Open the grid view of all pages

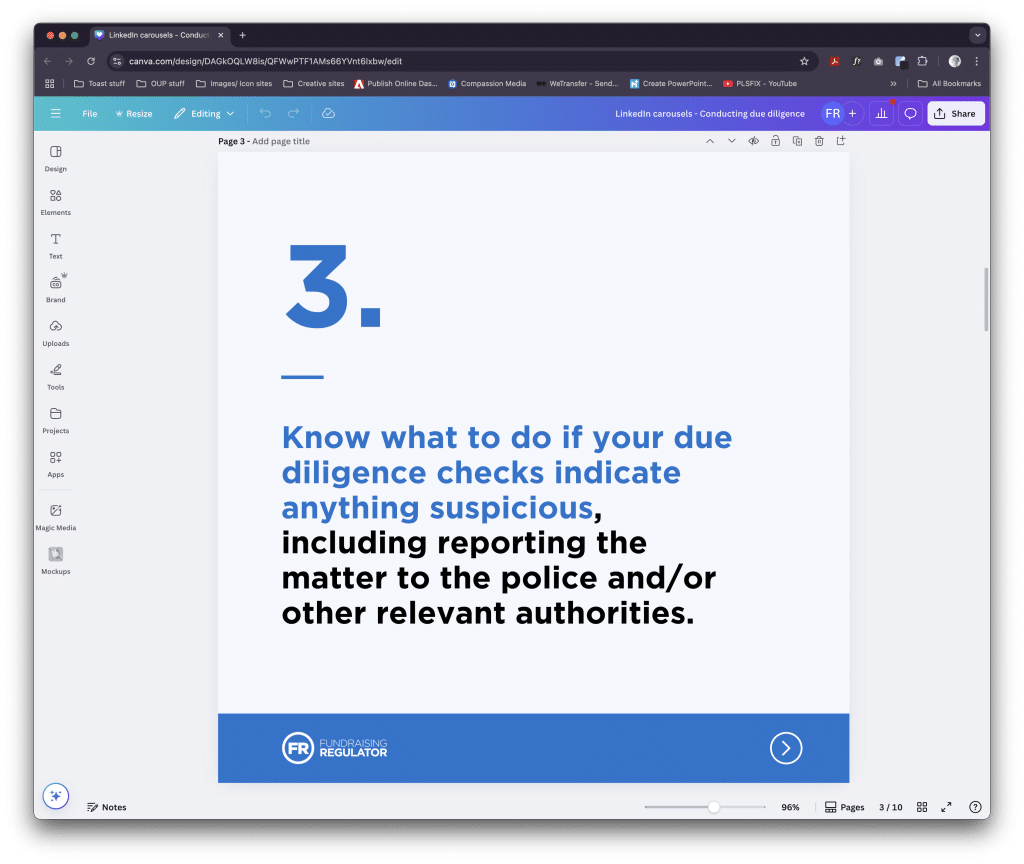coord(921,807)
